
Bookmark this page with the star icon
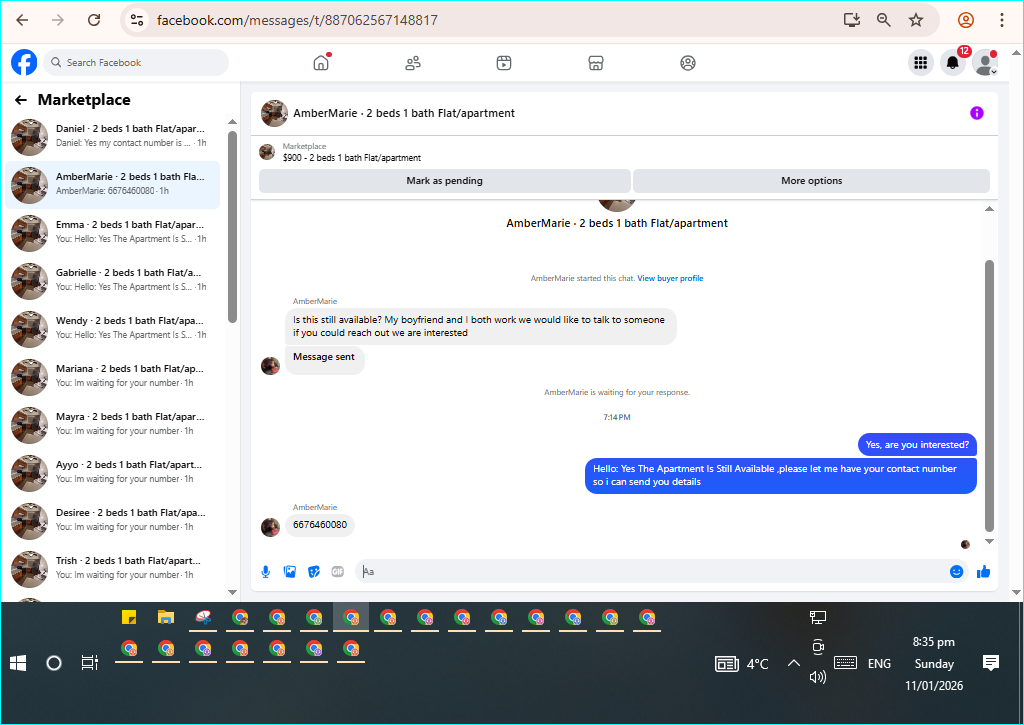coord(916,20)
